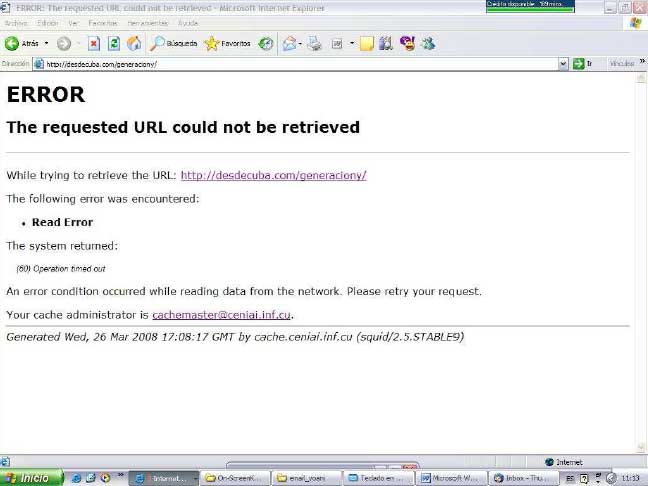Switch to On-ScreenK... taskbar folder
Image resolution: width=648 pixels, height=486 pixels.
(x=236, y=478)
